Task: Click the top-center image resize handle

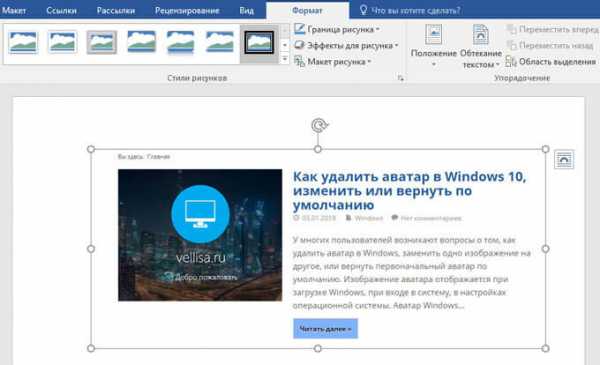Action: click(x=318, y=149)
